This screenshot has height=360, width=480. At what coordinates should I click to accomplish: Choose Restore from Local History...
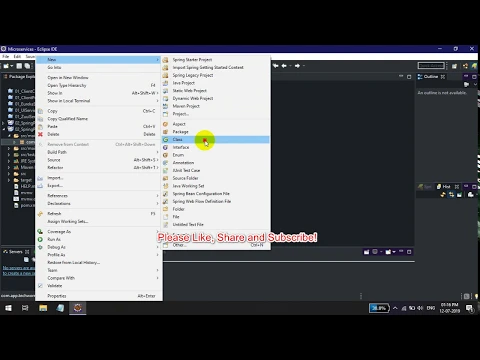(99, 263)
